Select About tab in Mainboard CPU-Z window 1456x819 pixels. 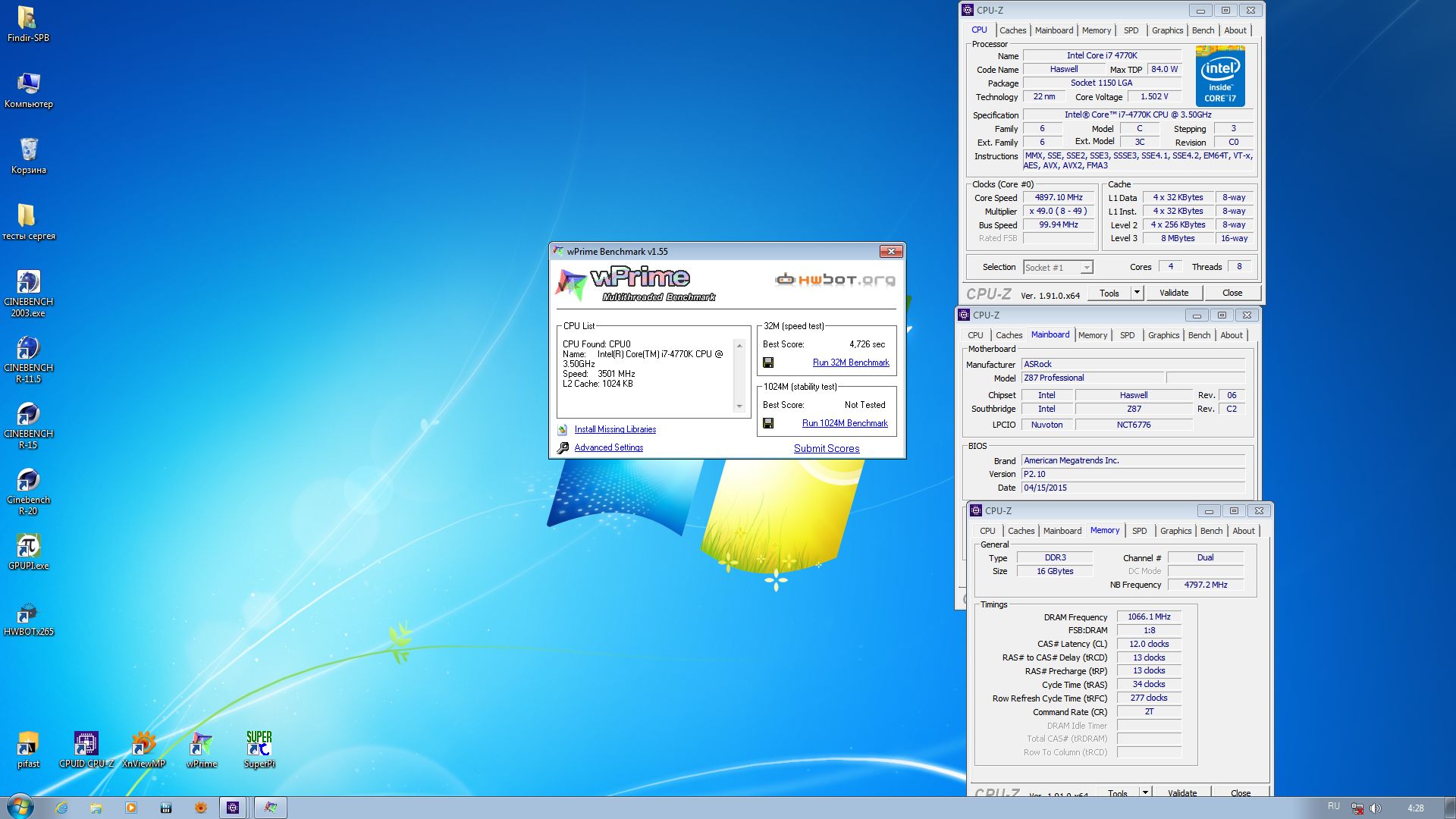1232,335
